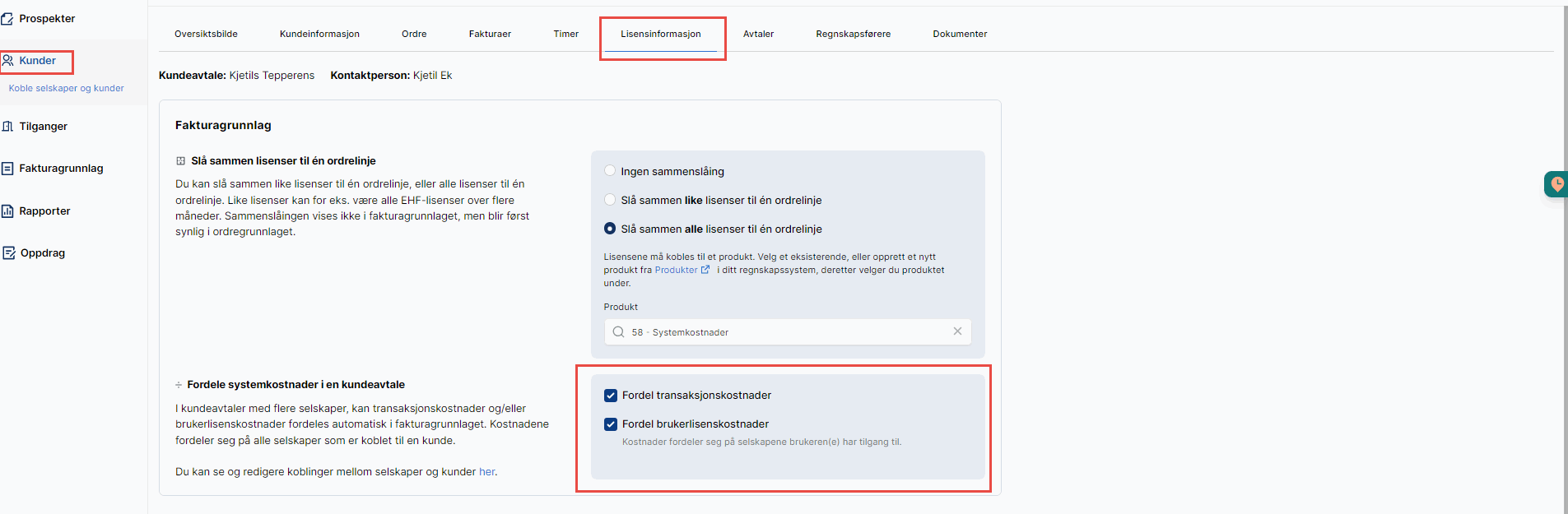Switch to the Fakturaer tab

(490, 34)
